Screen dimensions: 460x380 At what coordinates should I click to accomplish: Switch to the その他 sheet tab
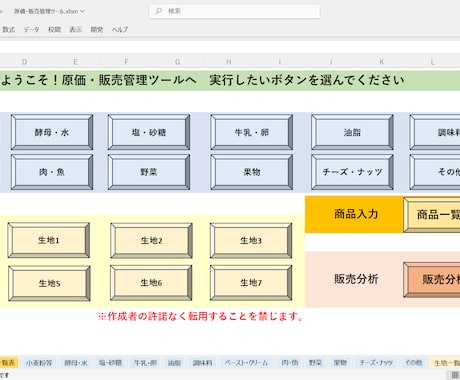click(414, 363)
